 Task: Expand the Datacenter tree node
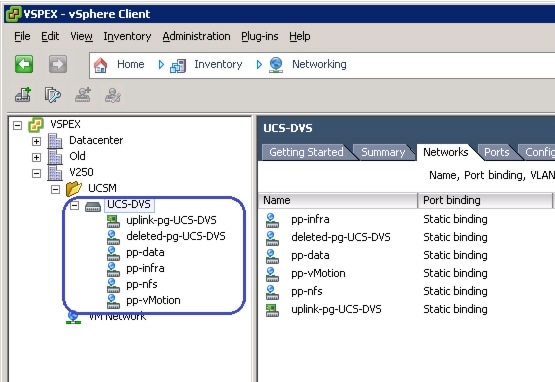coord(36,141)
